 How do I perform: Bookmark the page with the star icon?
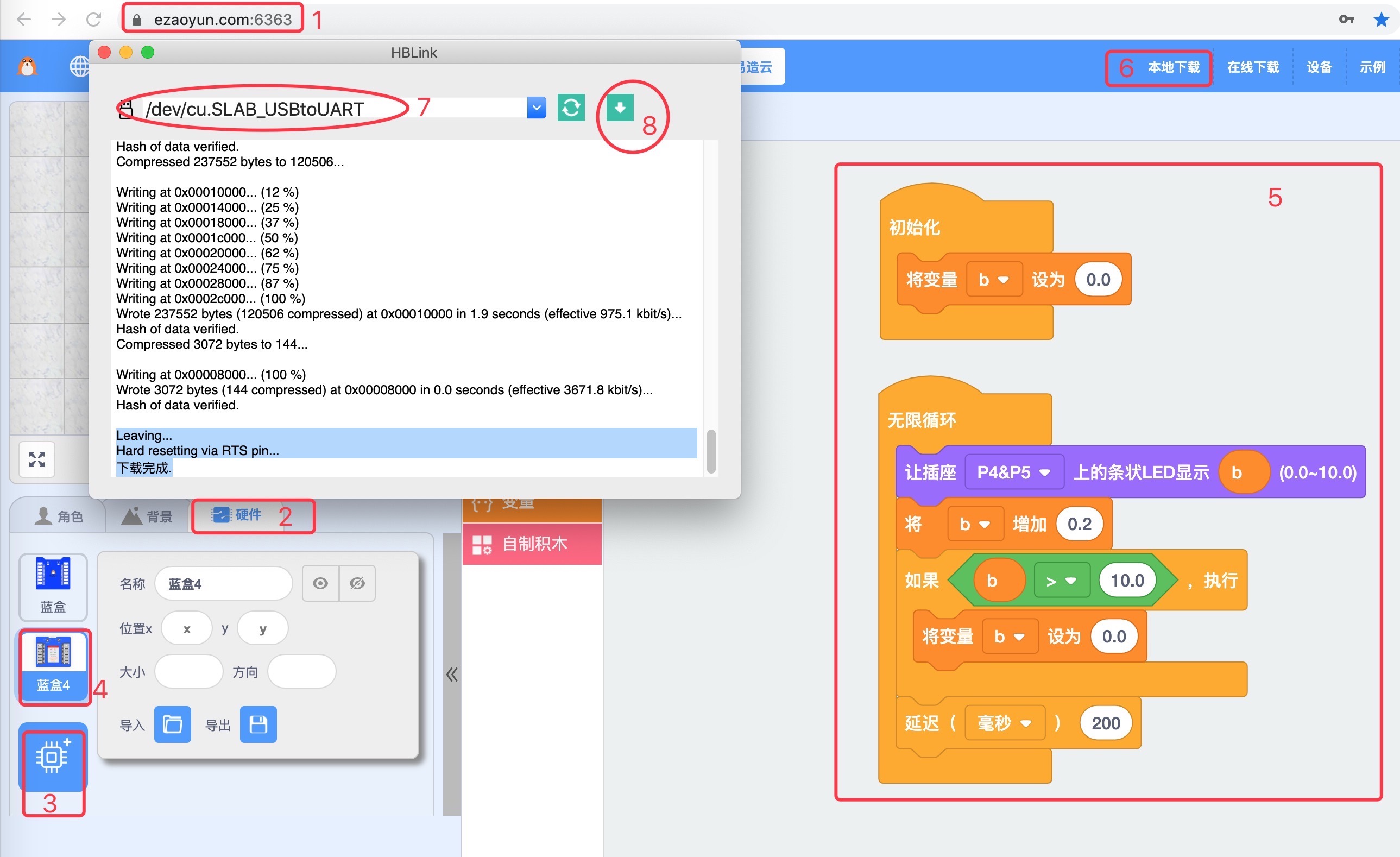click(x=1381, y=20)
